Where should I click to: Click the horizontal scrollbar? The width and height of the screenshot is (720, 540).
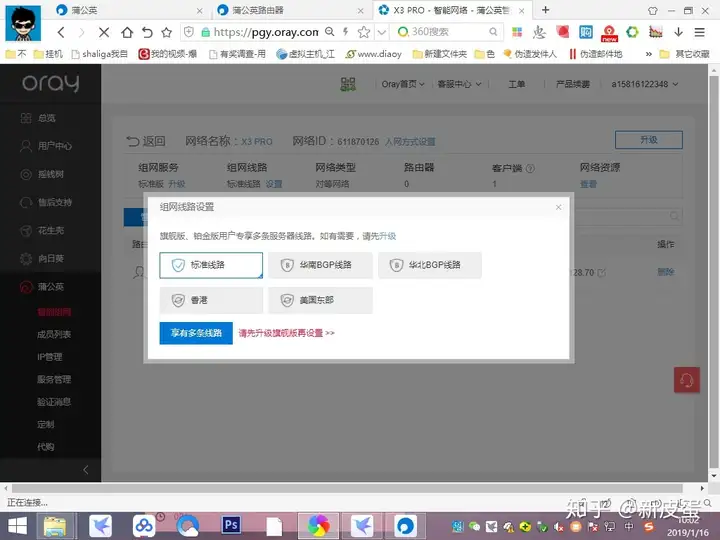coord(347,488)
